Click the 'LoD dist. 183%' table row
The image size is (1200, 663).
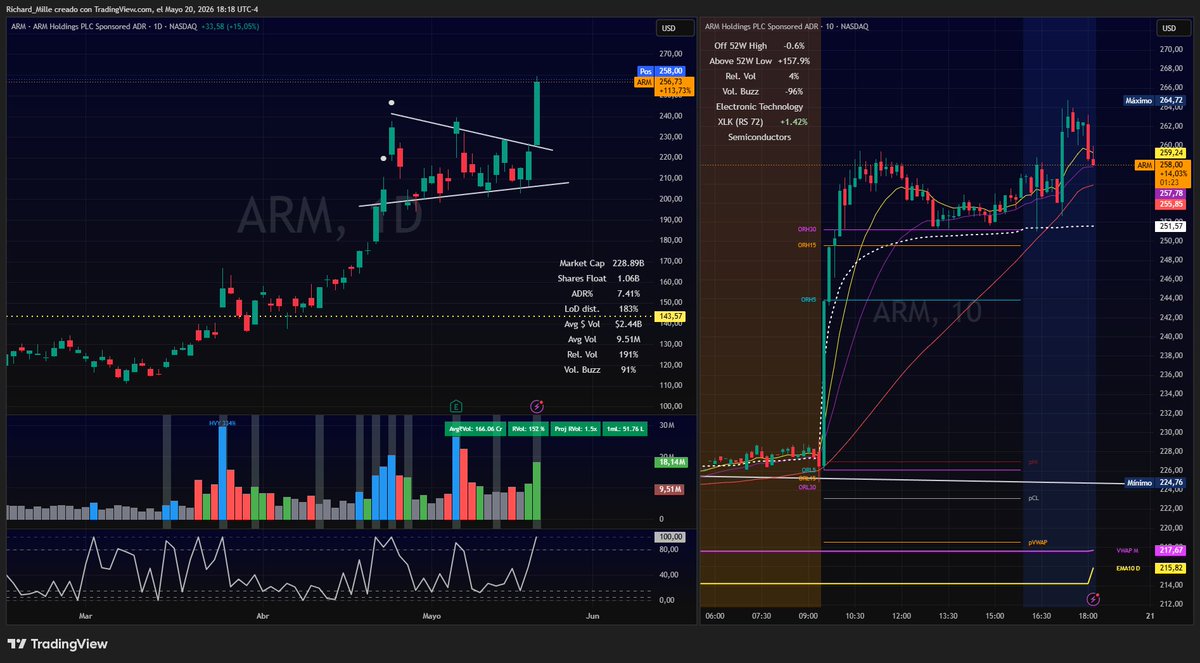(x=602, y=308)
